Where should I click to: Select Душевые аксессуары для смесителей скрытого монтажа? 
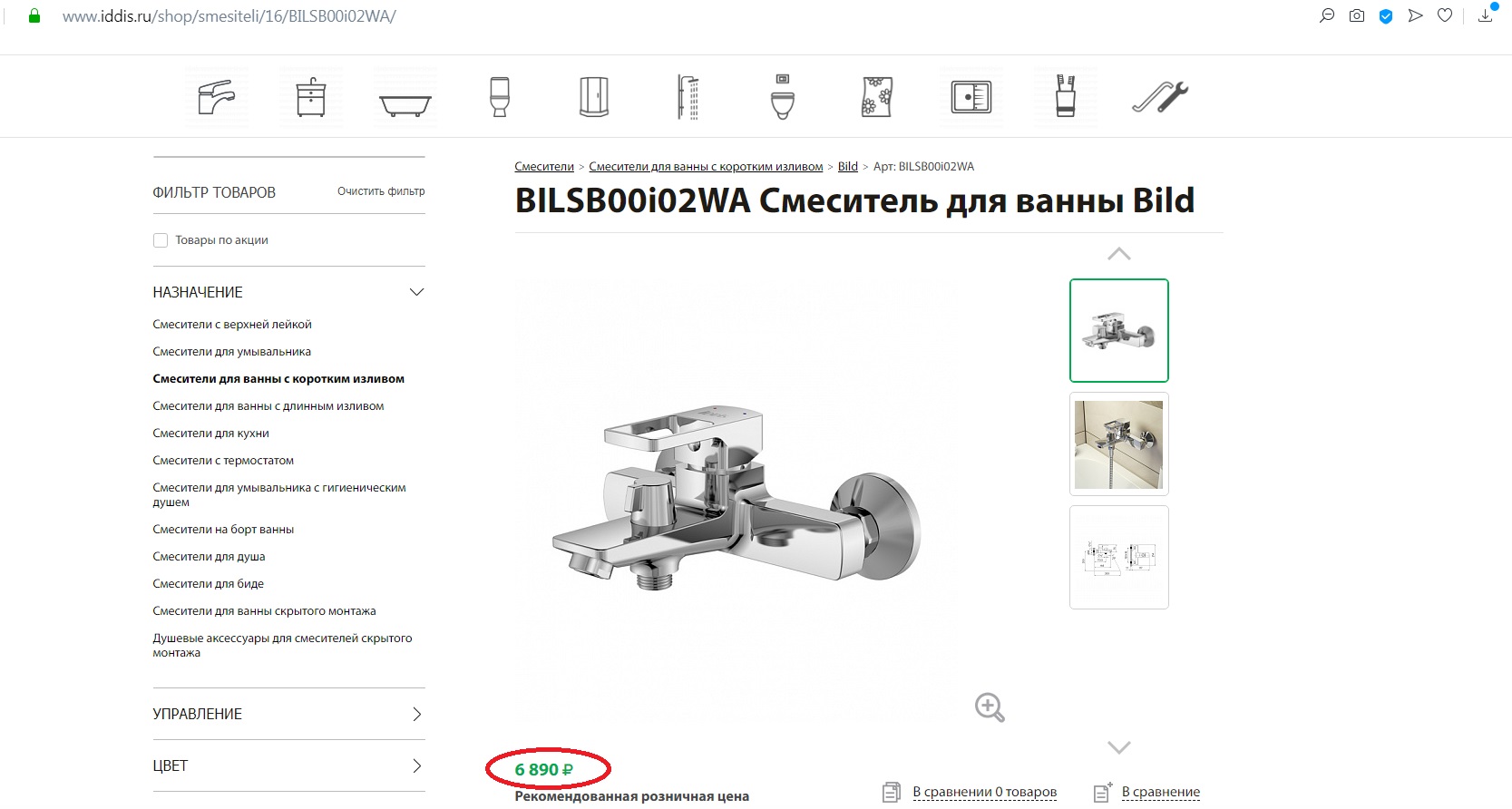[x=283, y=646]
